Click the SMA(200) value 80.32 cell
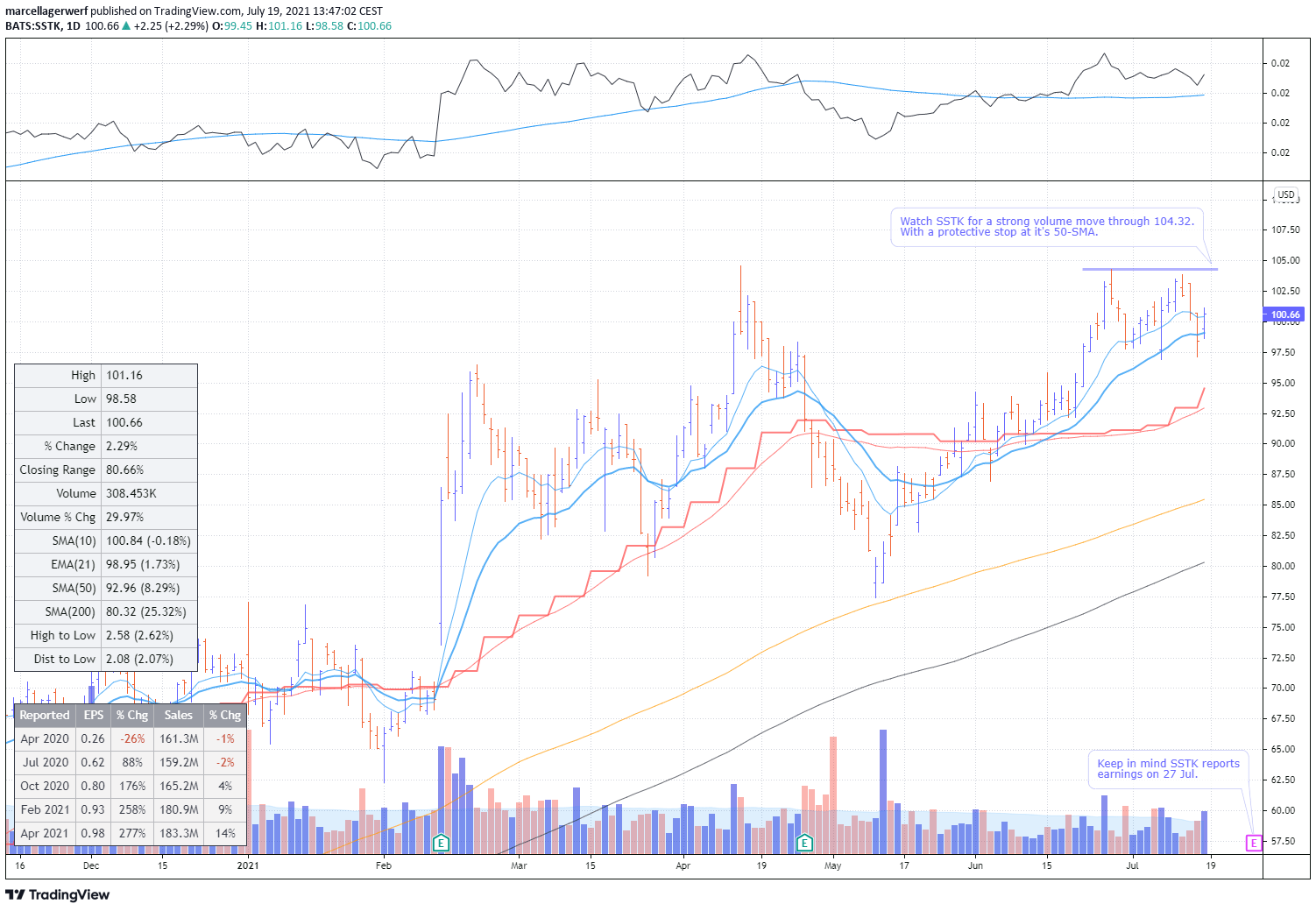The height and width of the screenshot is (911, 1316). (150, 611)
